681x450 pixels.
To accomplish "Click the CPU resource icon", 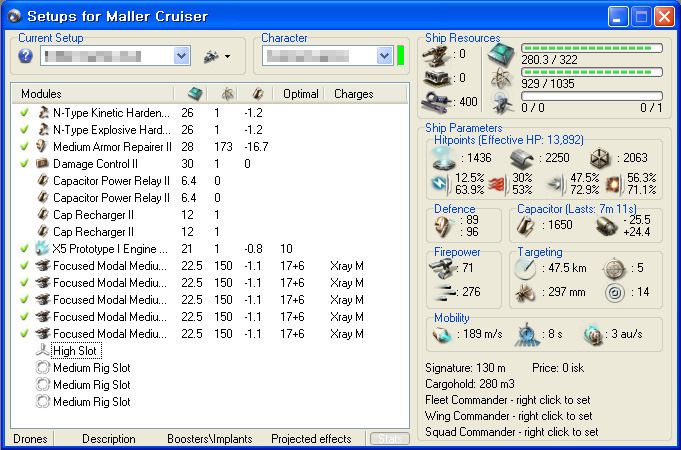I will 501,55.
